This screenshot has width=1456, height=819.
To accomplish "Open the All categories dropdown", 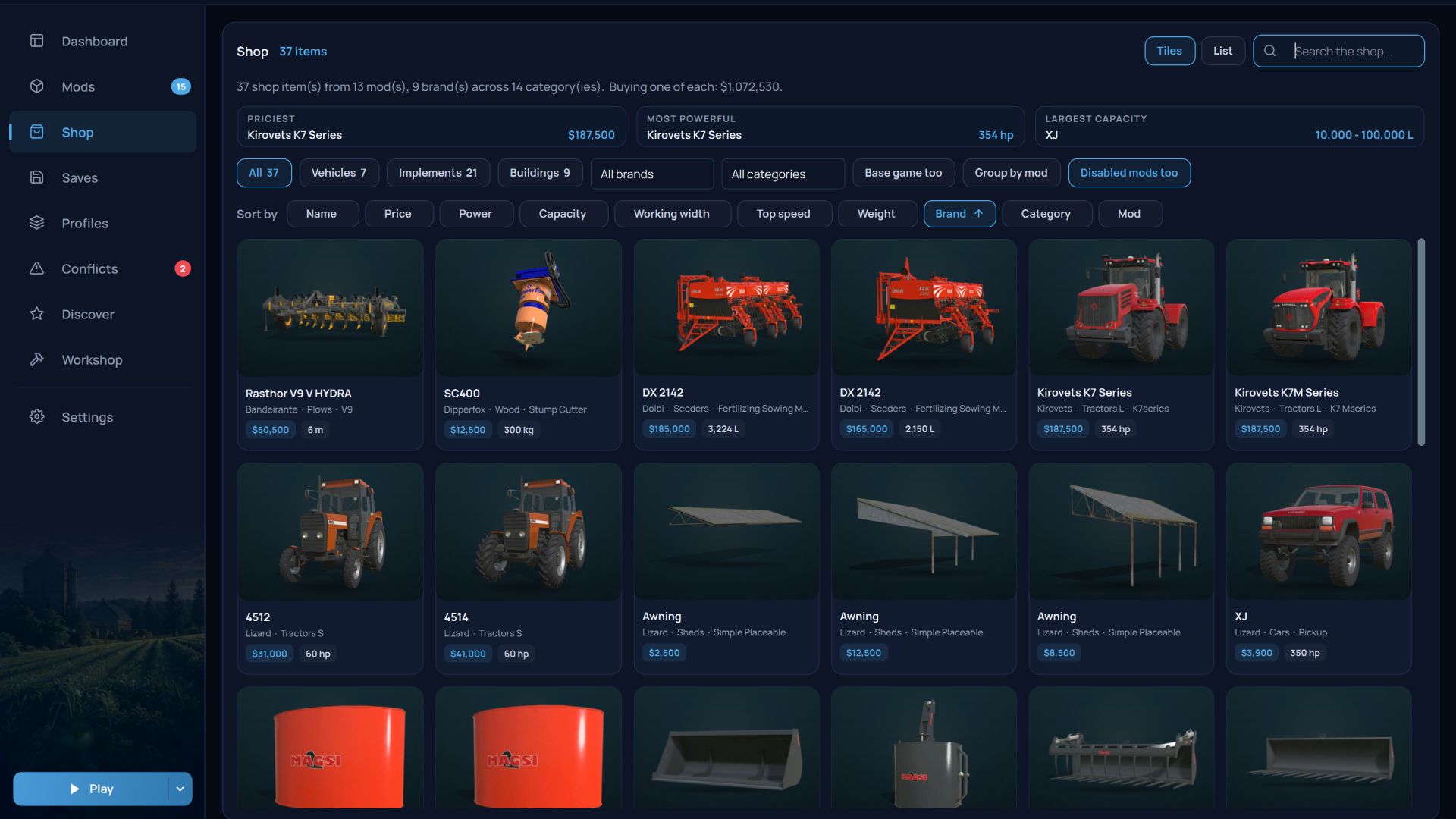I will click(783, 174).
